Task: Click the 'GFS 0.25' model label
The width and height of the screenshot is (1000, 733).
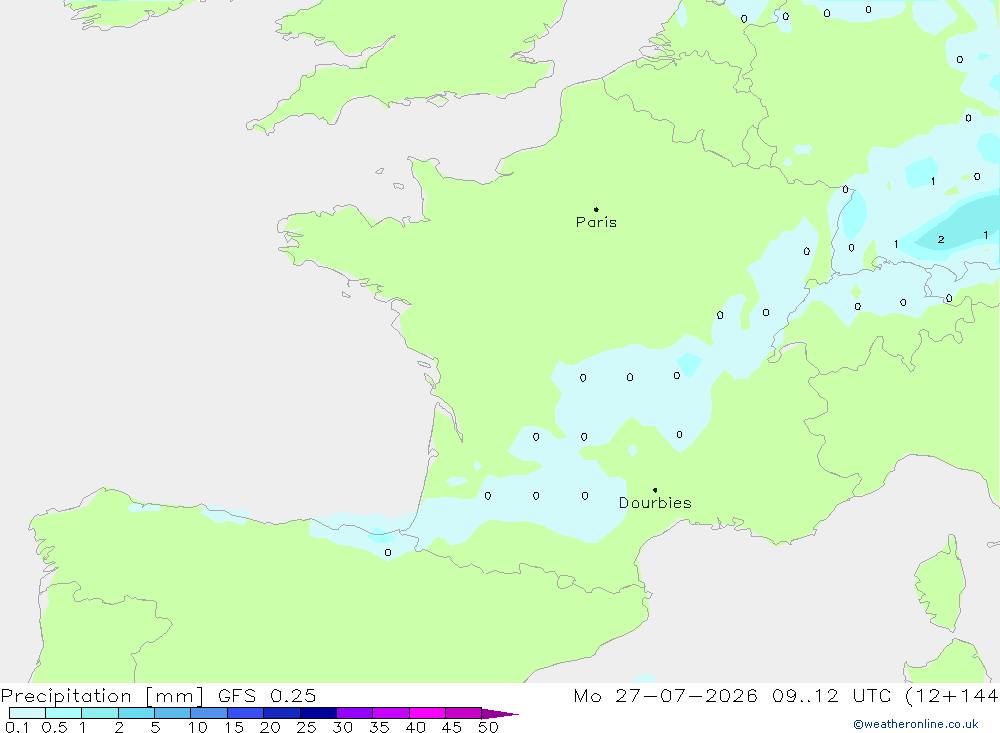Action: [267, 696]
